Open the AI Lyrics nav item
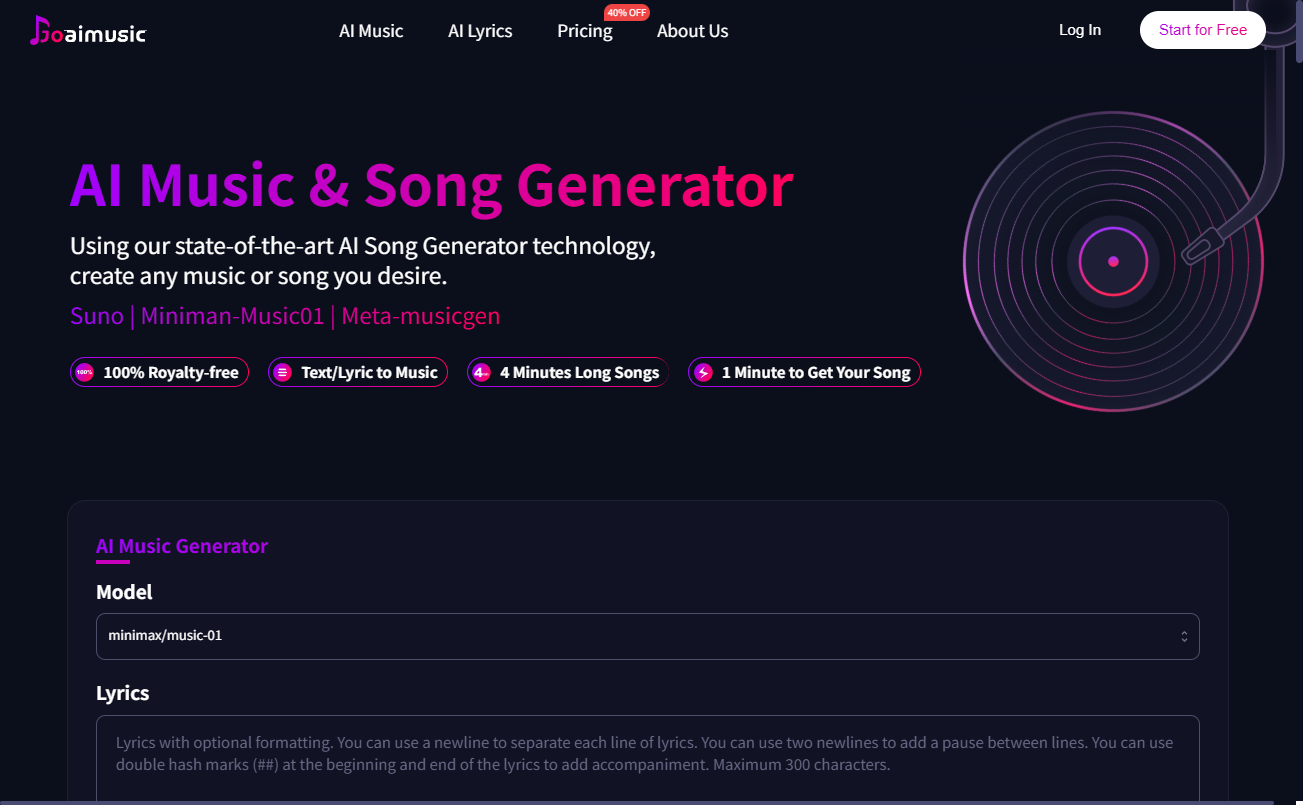1303x805 pixels. pos(480,31)
